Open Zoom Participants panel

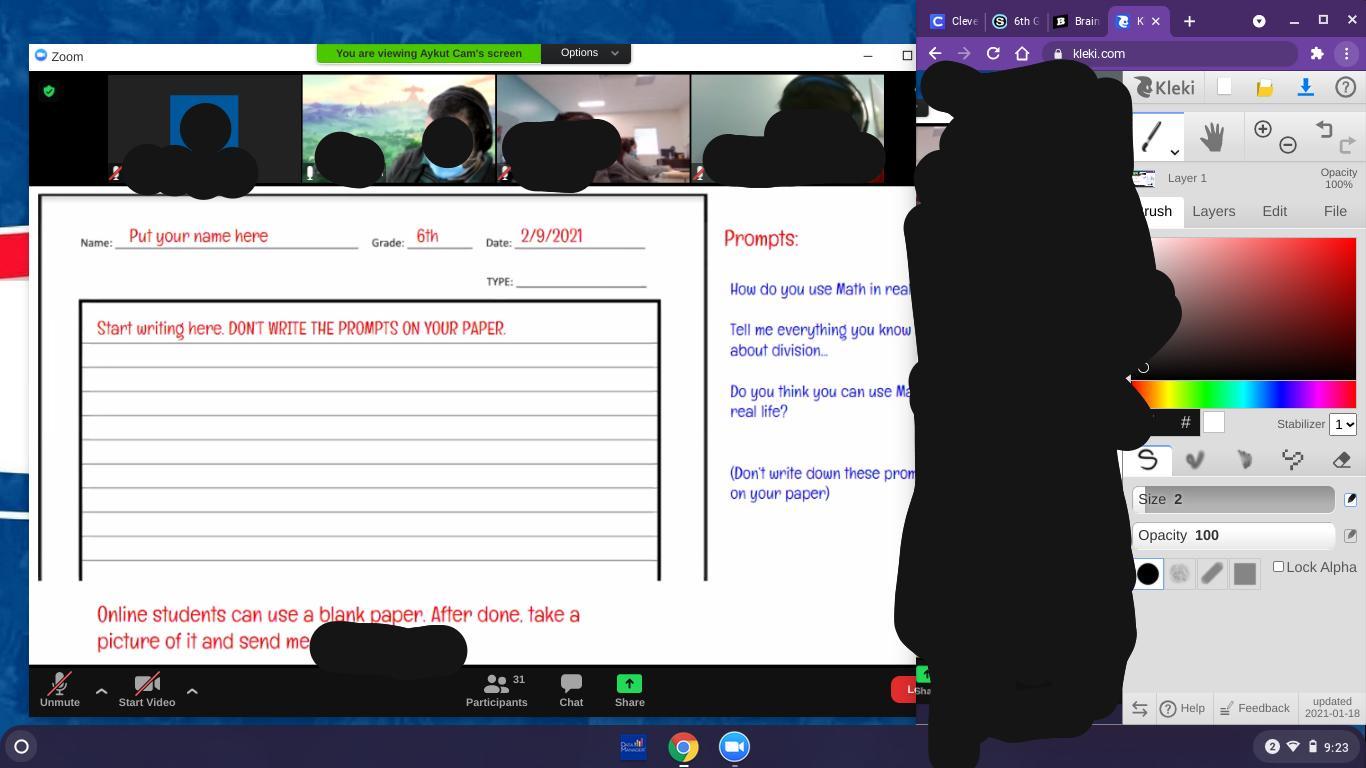tap(497, 690)
